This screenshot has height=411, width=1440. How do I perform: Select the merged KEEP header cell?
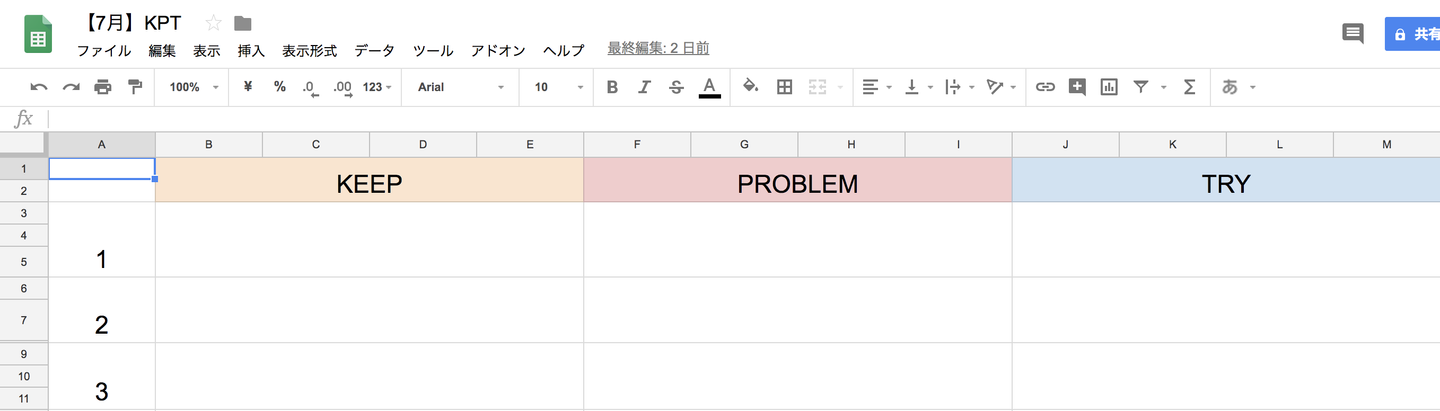pyautogui.click(x=369, y=183)
